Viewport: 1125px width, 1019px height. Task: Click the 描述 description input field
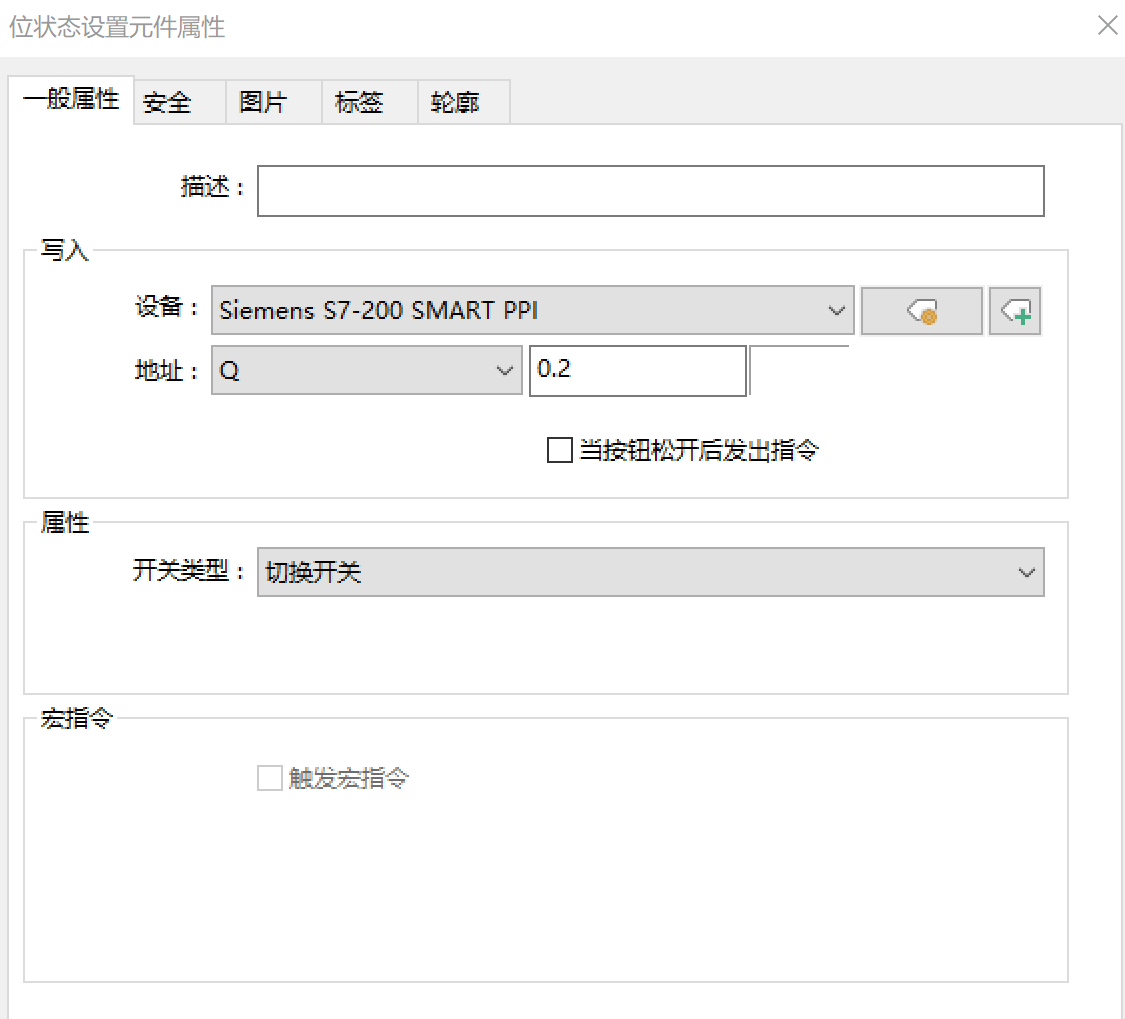[650, 190]
